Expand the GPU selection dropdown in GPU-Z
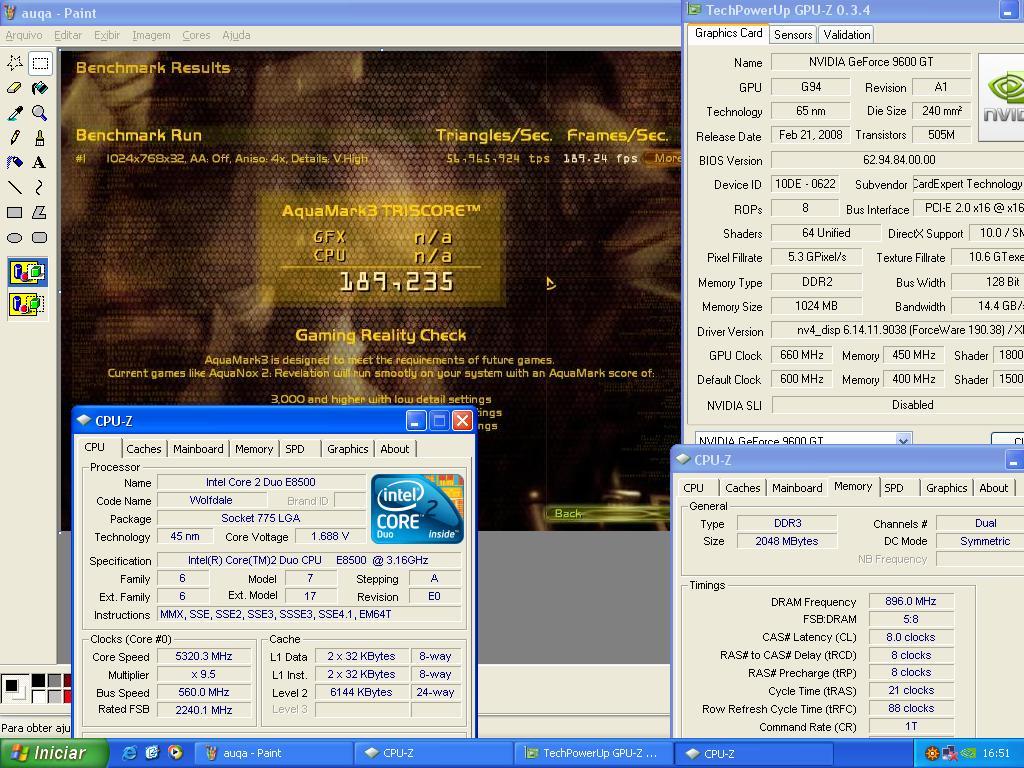 (x=903, y=440)
